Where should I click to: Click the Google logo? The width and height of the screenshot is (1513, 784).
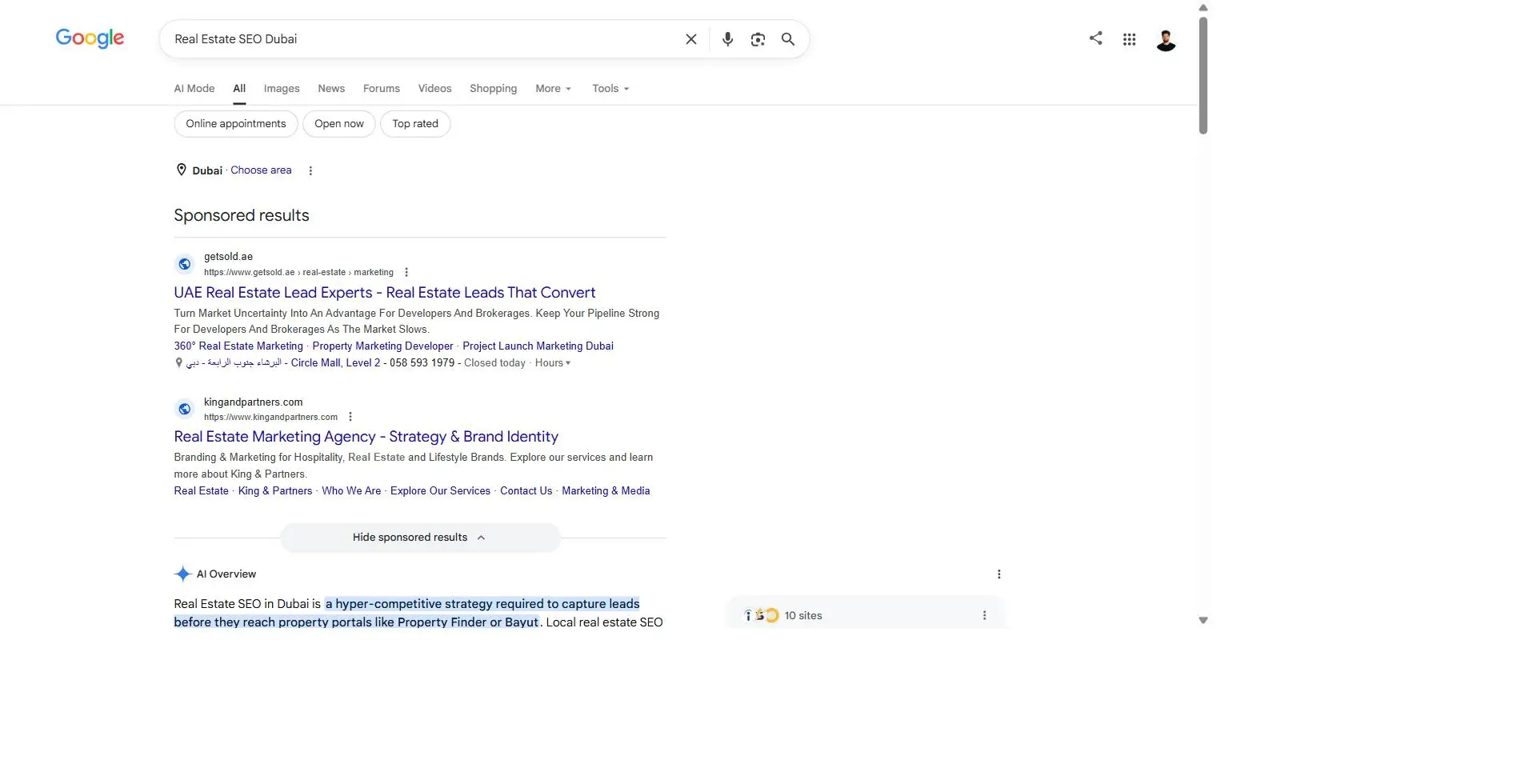coord(90,38)
